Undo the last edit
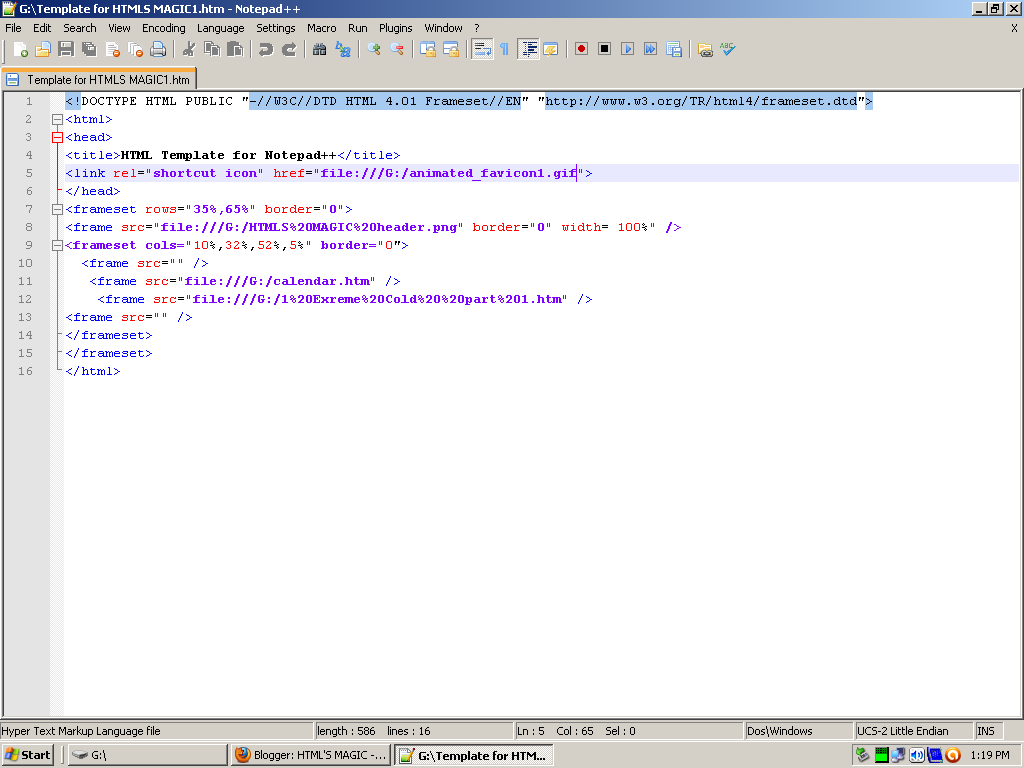 [x=268, y=48]
